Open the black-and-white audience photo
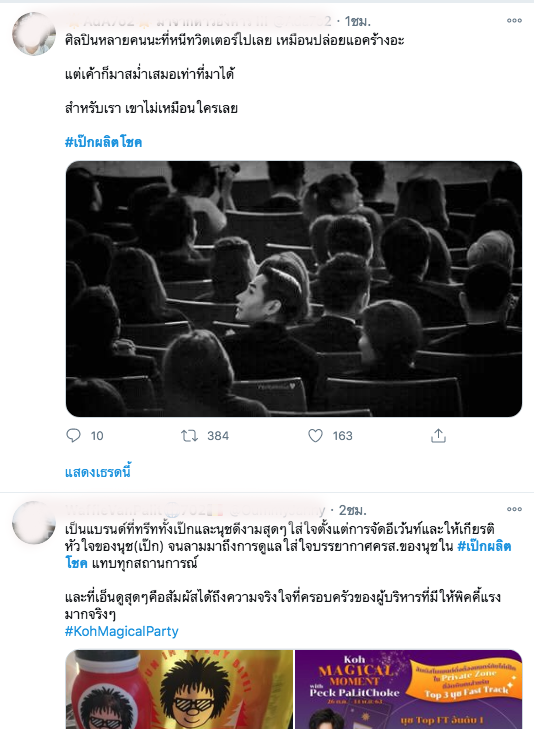This screenshot has width=534, height=729. (x=294, y=289)
